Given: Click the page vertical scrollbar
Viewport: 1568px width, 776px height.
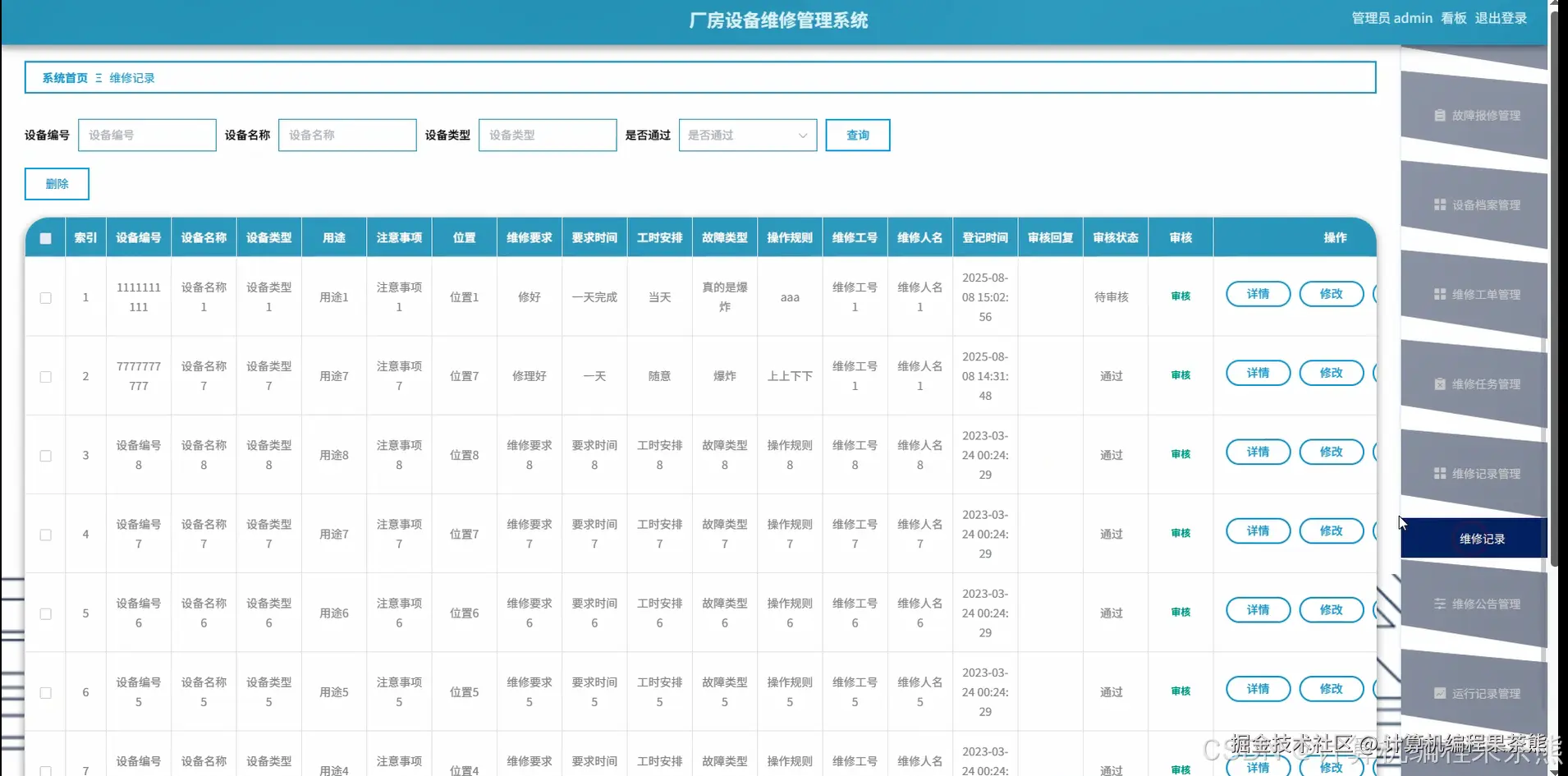Looking at the screenshot, I should (1553, 287).
